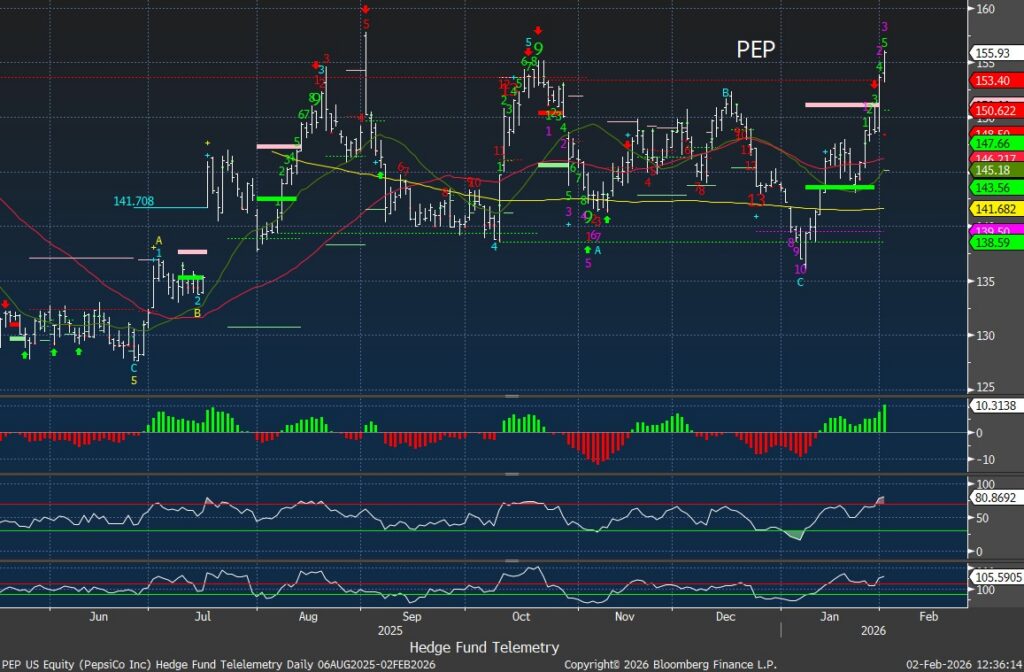The image size is (1024, 672).
Task: Click the yellow 141.682 moving average tag
Action: [994, 208]
